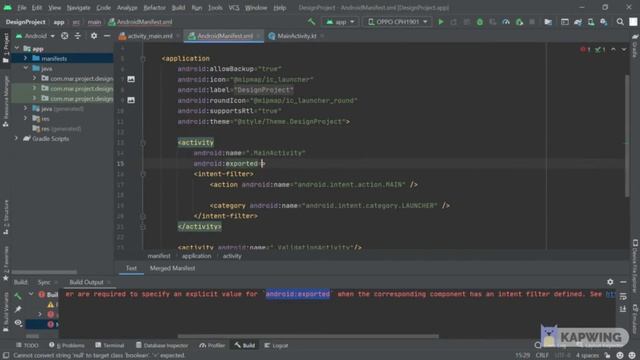This screenshot has width=640, height=360.
Task: Open the File menu
Action: [x=22, y=7]
